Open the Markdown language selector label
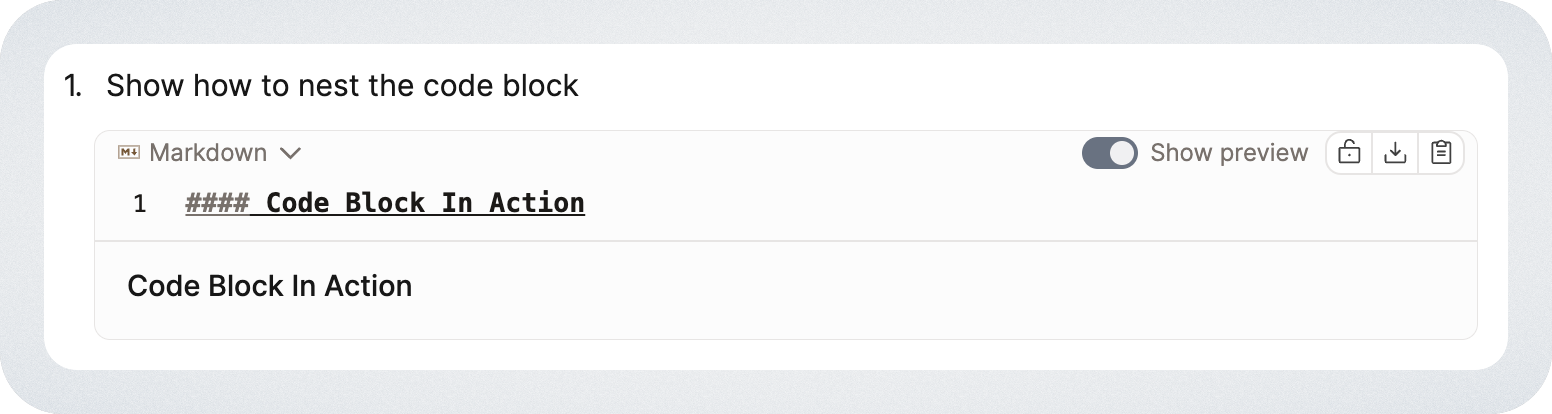Screen dimensions: 1552x414 pyautogui.click(x=208, y=153)
